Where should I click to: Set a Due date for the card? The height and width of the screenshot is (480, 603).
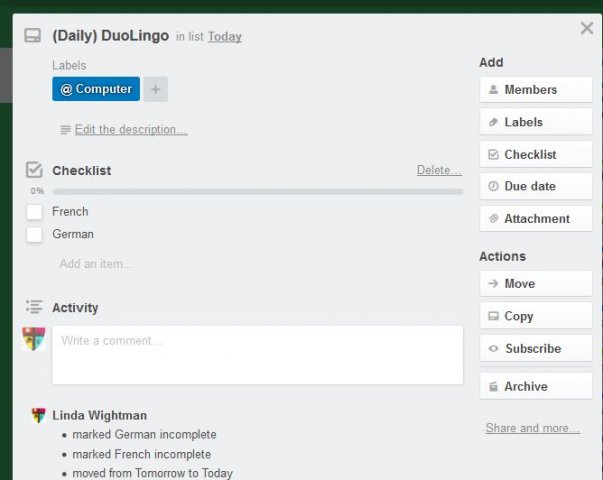click(x=536, y=186)
